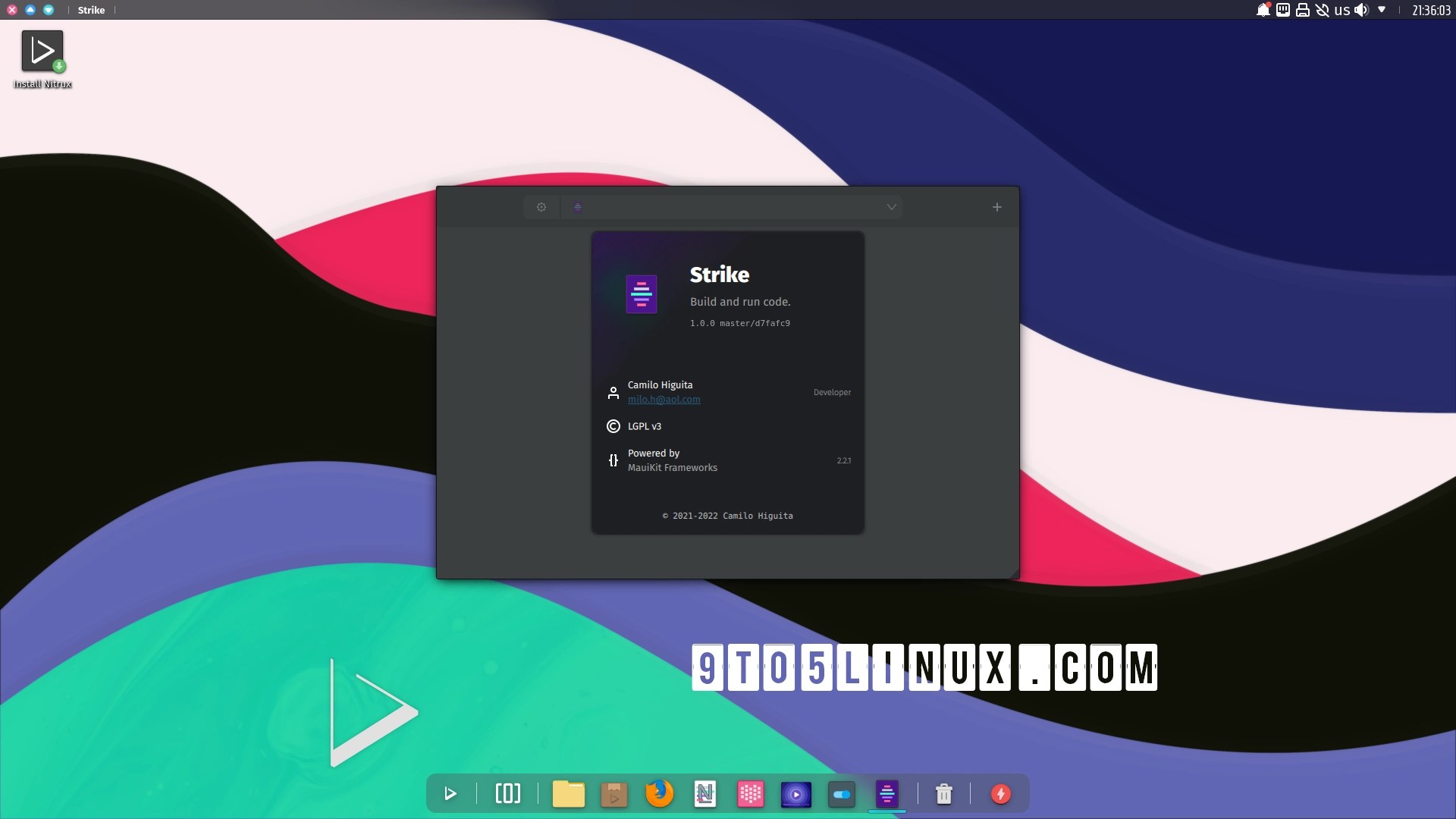Screen dimensions: 1456x819
Task: Launch Firefox from the dock
Action: point(659,794)
